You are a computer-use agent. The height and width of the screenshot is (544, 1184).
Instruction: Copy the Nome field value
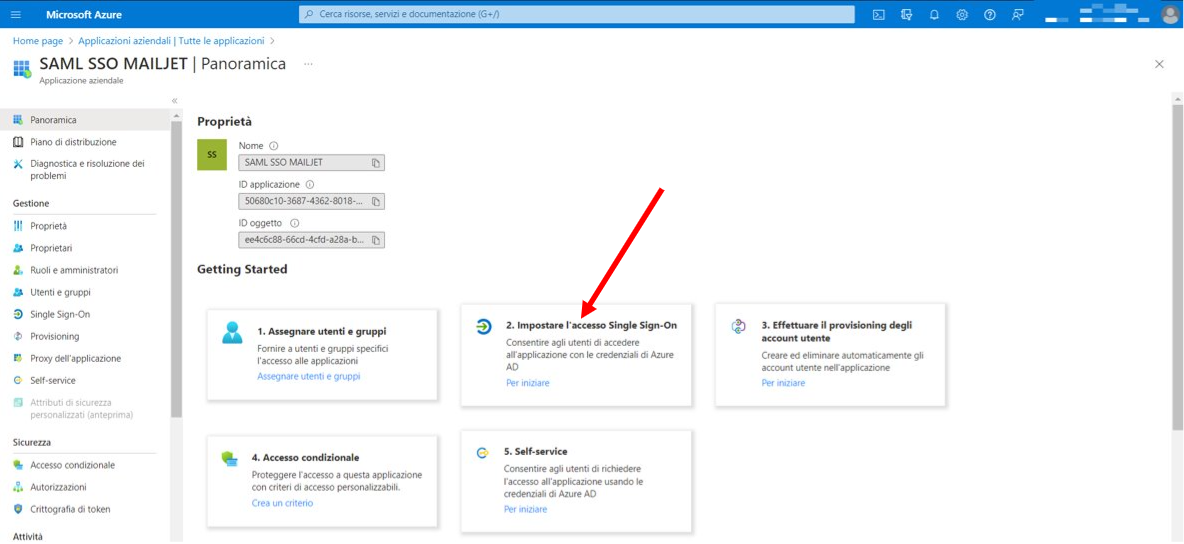pyautogui.click(x=376, y=162)
